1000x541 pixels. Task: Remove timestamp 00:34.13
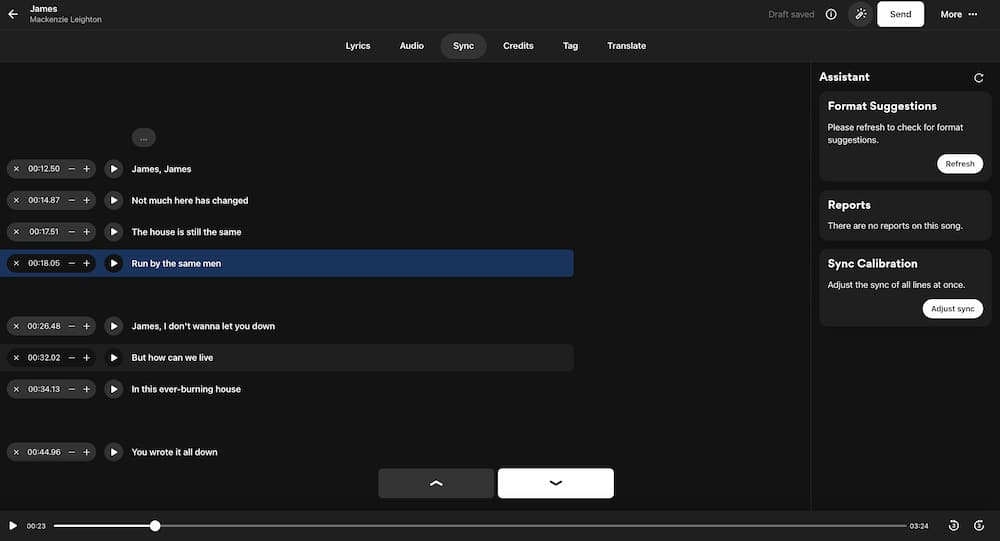[x=17, y=389]
